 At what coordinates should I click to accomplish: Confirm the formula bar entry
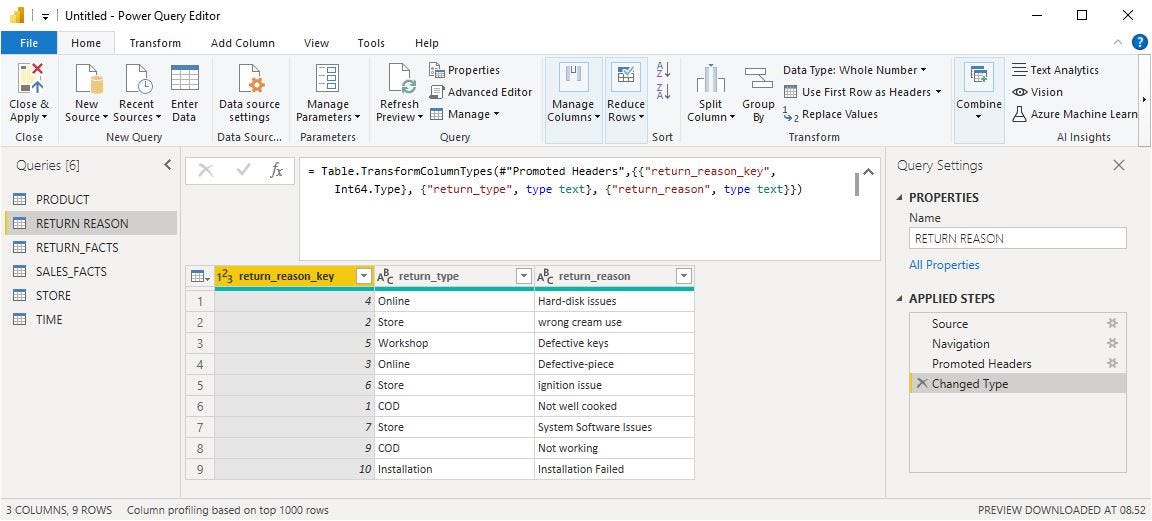tap(243, 170)
